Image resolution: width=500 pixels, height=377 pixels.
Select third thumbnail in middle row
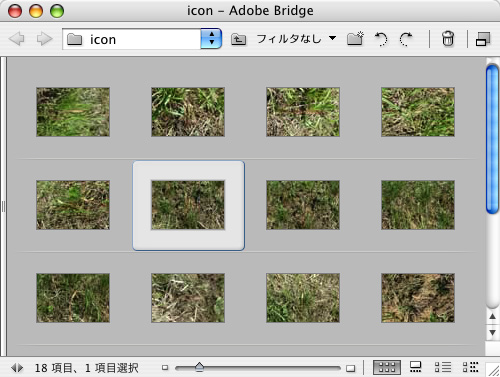pos(303,205)
